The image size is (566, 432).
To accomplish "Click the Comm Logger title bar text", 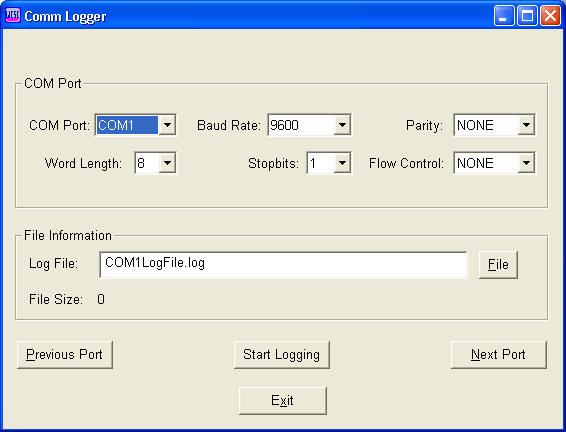I will (65, 17).
